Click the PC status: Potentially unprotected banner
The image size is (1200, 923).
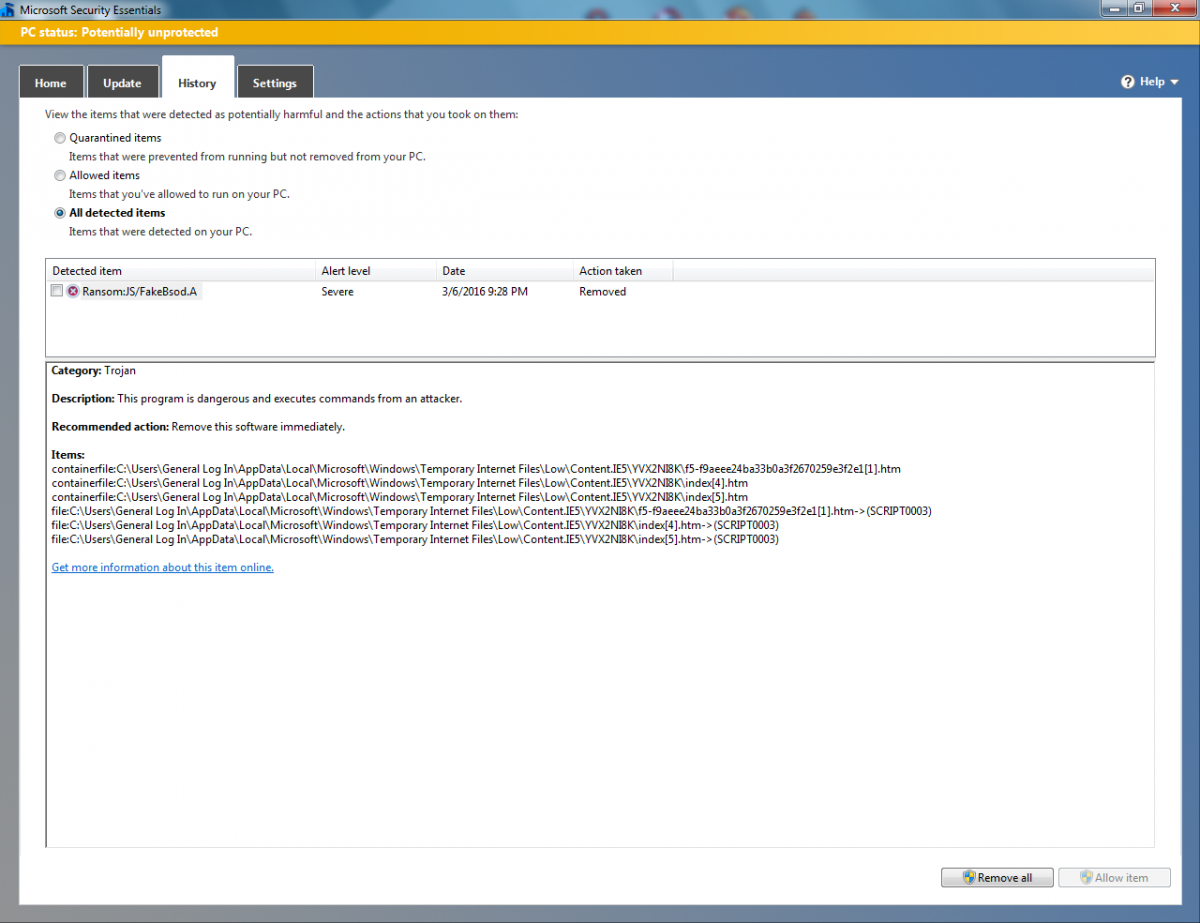point(600,32)
